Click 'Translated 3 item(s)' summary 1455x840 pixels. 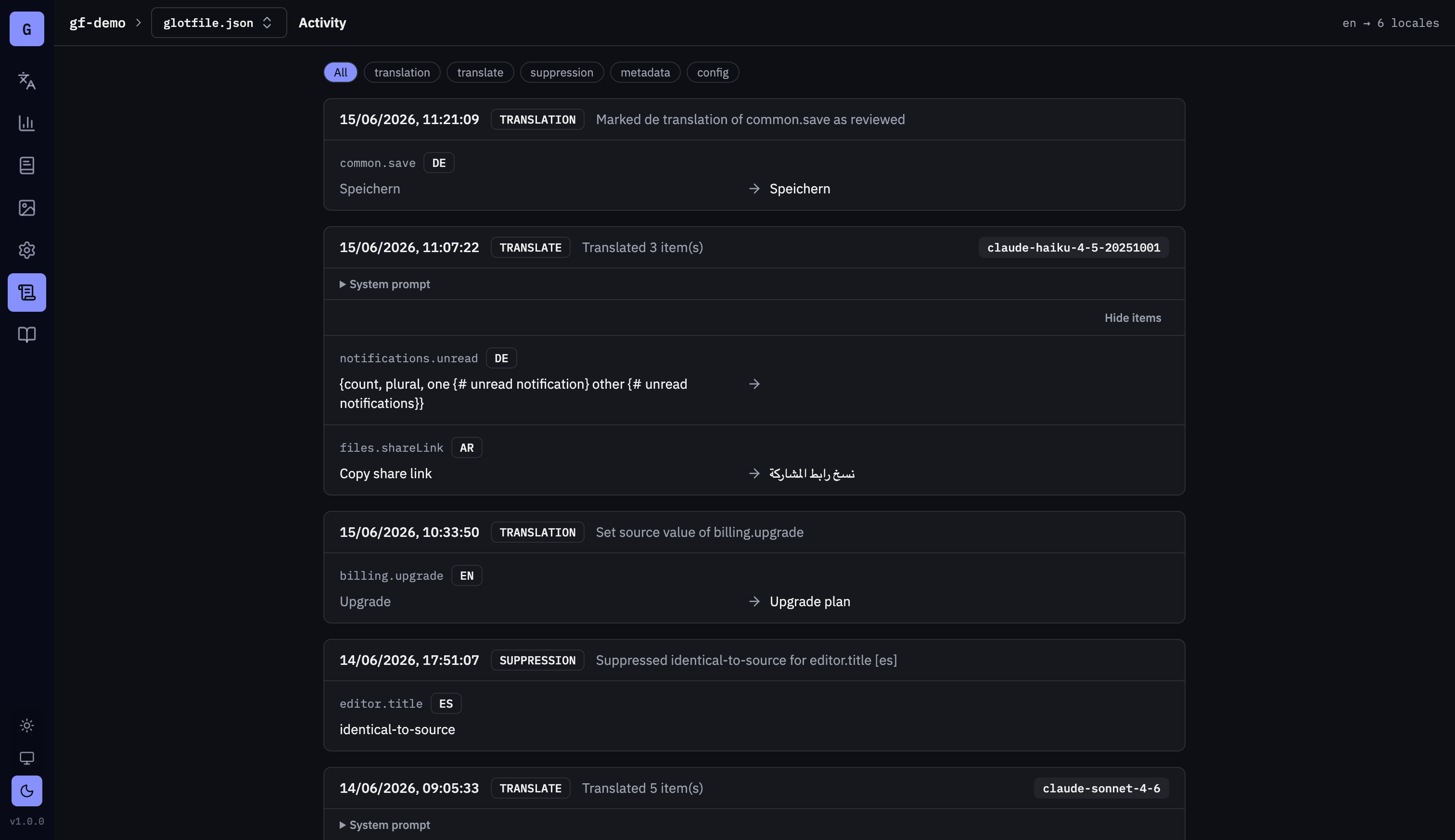click(x=642, y=247)
